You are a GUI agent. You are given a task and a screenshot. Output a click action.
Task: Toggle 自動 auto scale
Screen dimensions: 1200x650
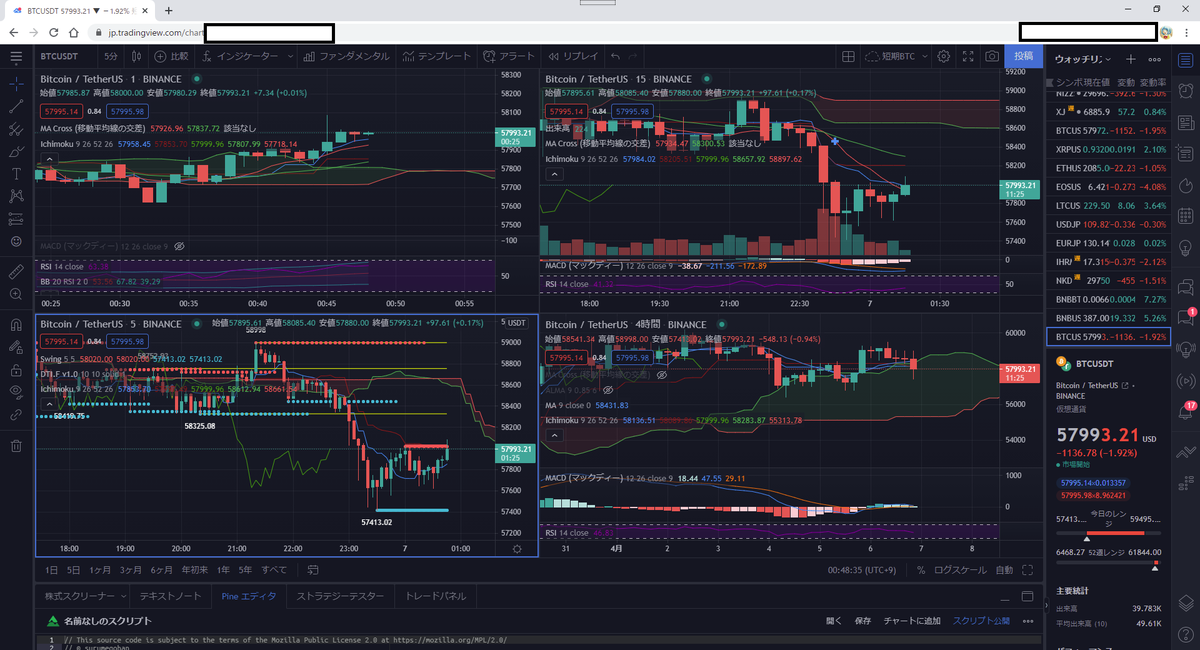(1004, 570)
